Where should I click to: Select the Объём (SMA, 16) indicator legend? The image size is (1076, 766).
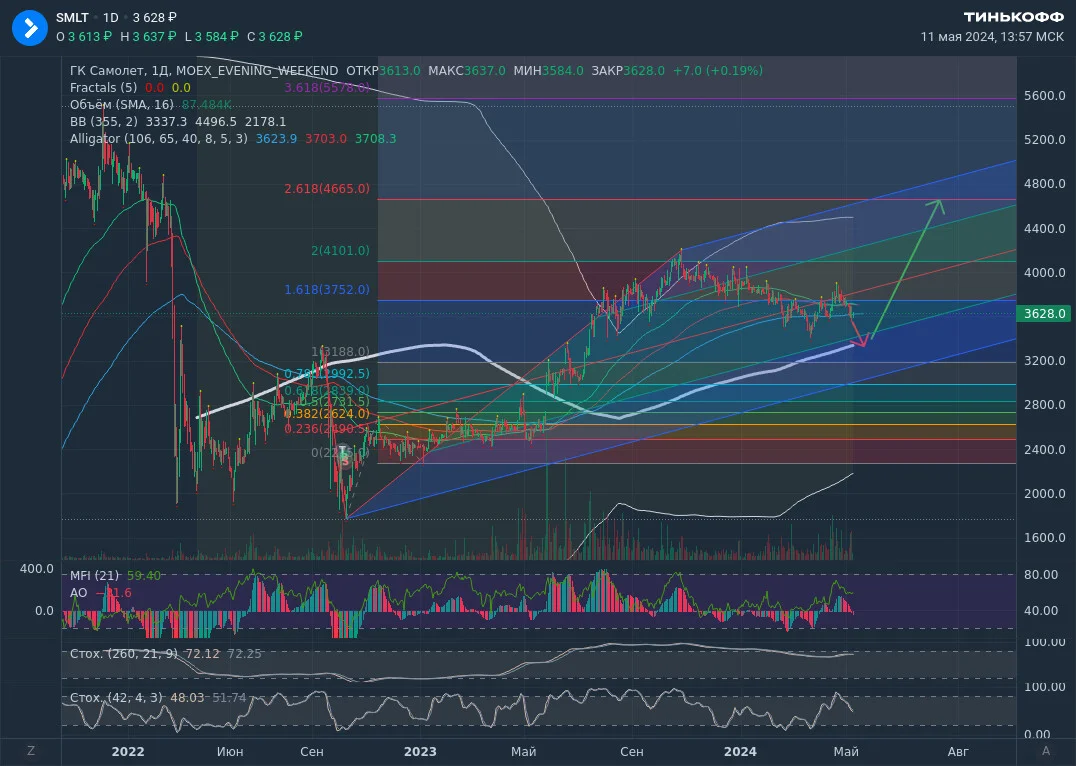tap(122, 105)
